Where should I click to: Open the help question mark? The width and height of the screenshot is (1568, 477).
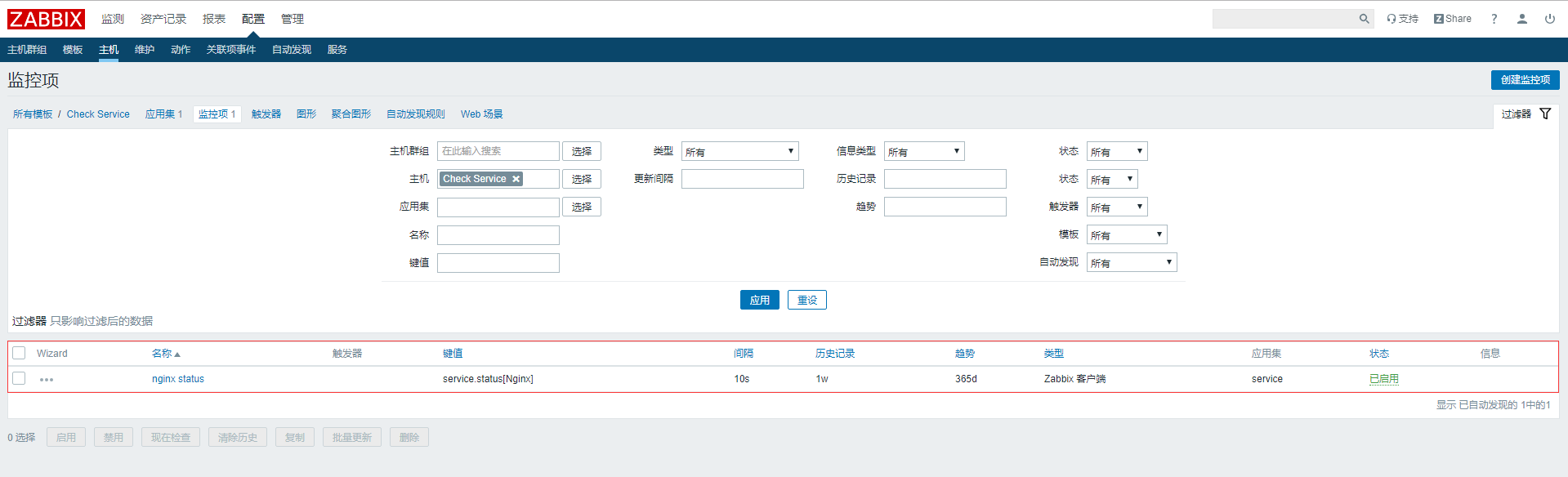coord(1494,19)
